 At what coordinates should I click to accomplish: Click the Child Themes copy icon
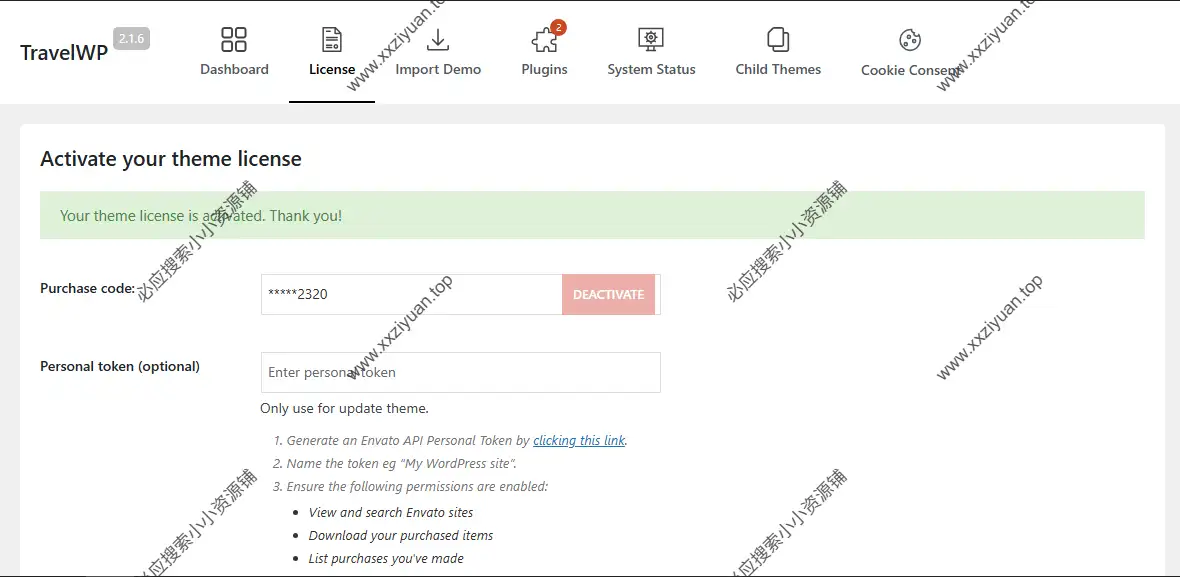[778, 39]
